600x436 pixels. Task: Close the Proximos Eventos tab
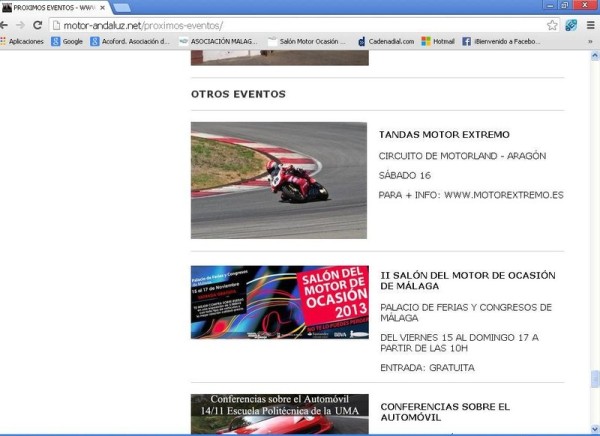[x=102, y=7]
